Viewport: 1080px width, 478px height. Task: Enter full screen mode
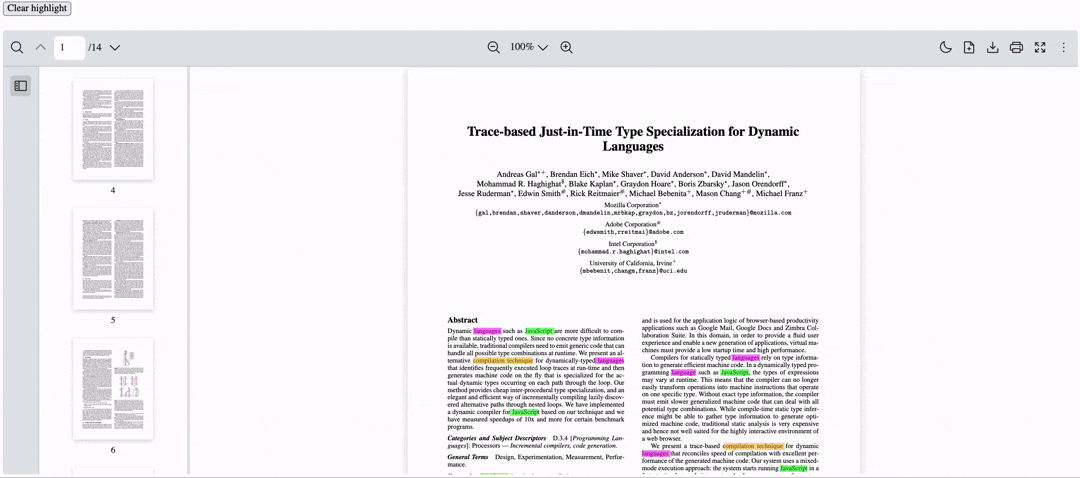pos(1040,48)
